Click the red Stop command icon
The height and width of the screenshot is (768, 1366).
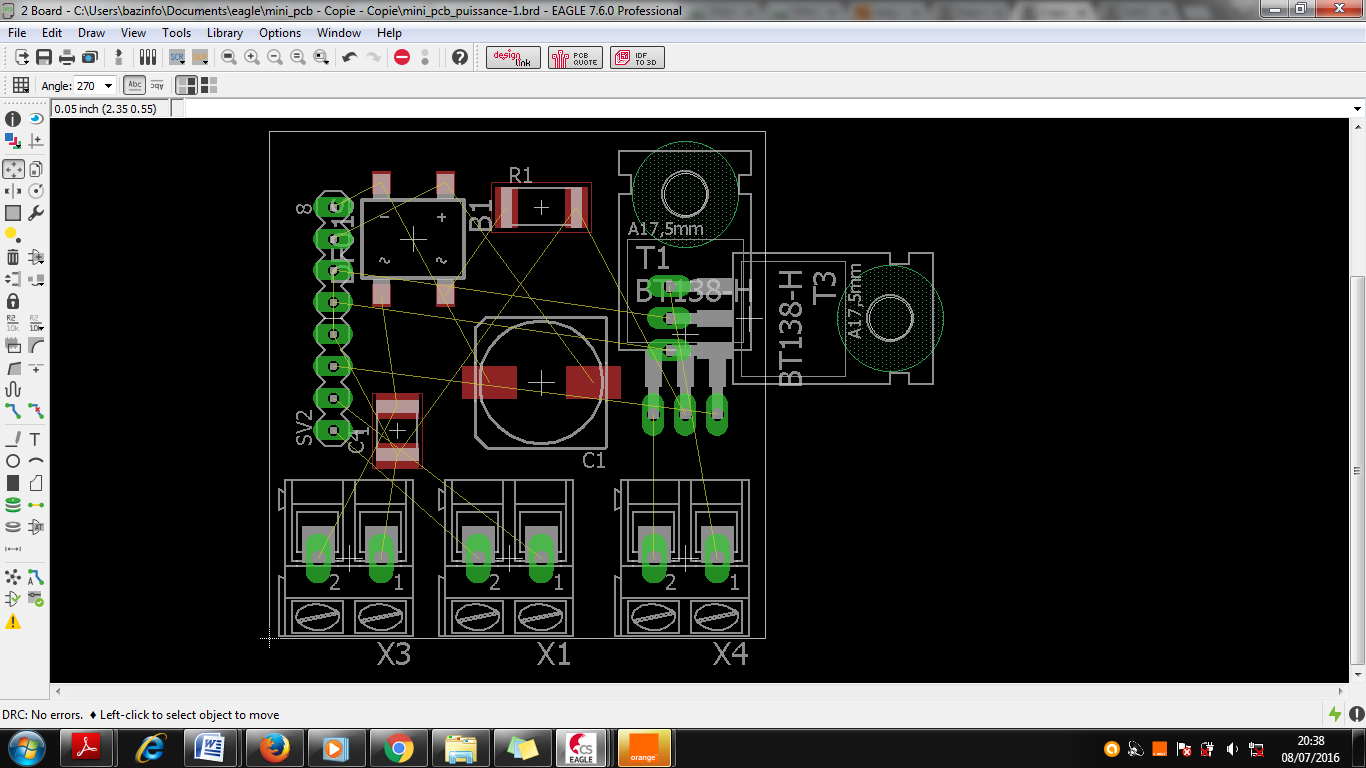402,57
